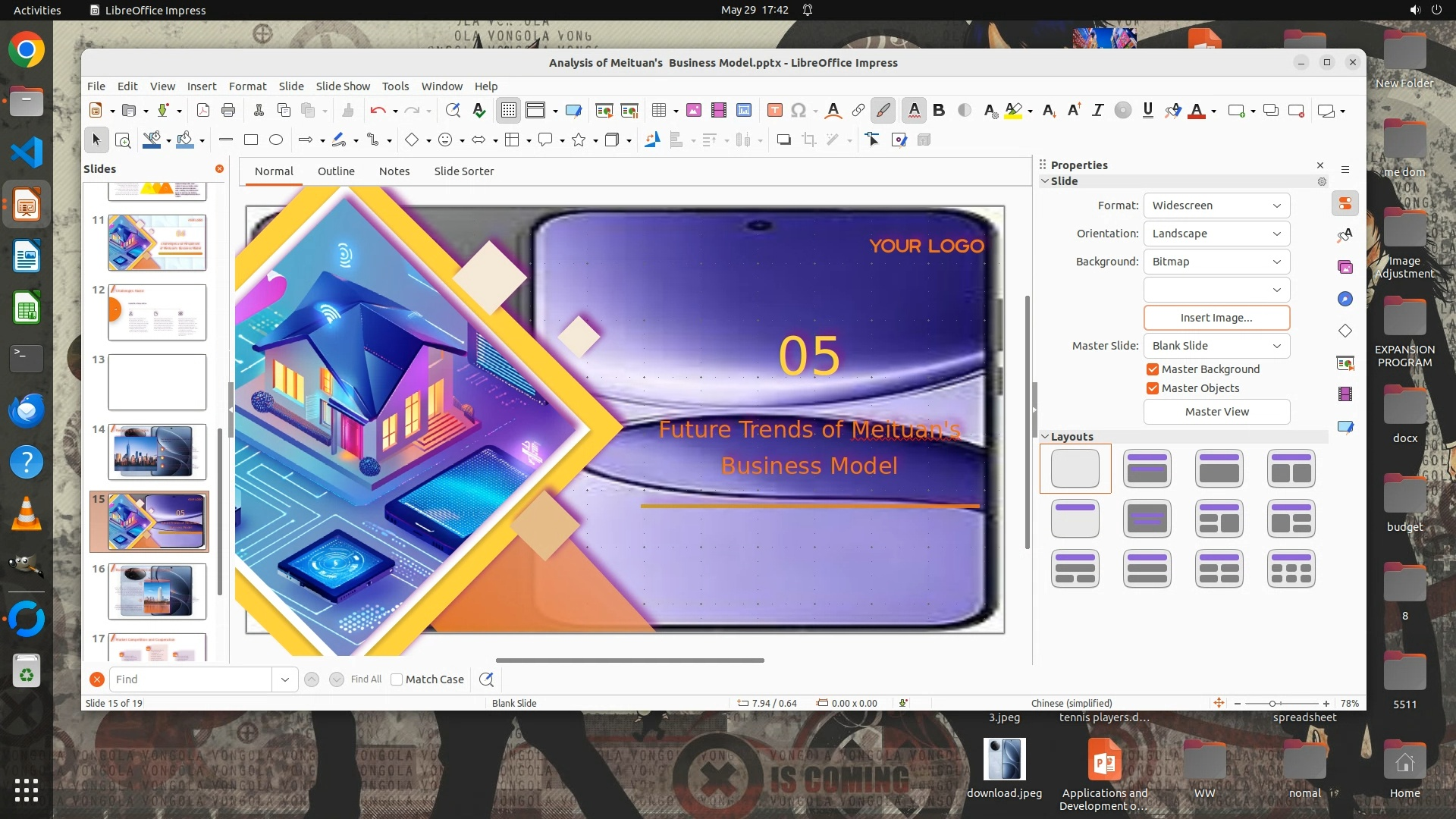Screen dimensions: 1456x819
Task: Uncheck the Master Objects checkbox
Action: [x=1153, y=388]
